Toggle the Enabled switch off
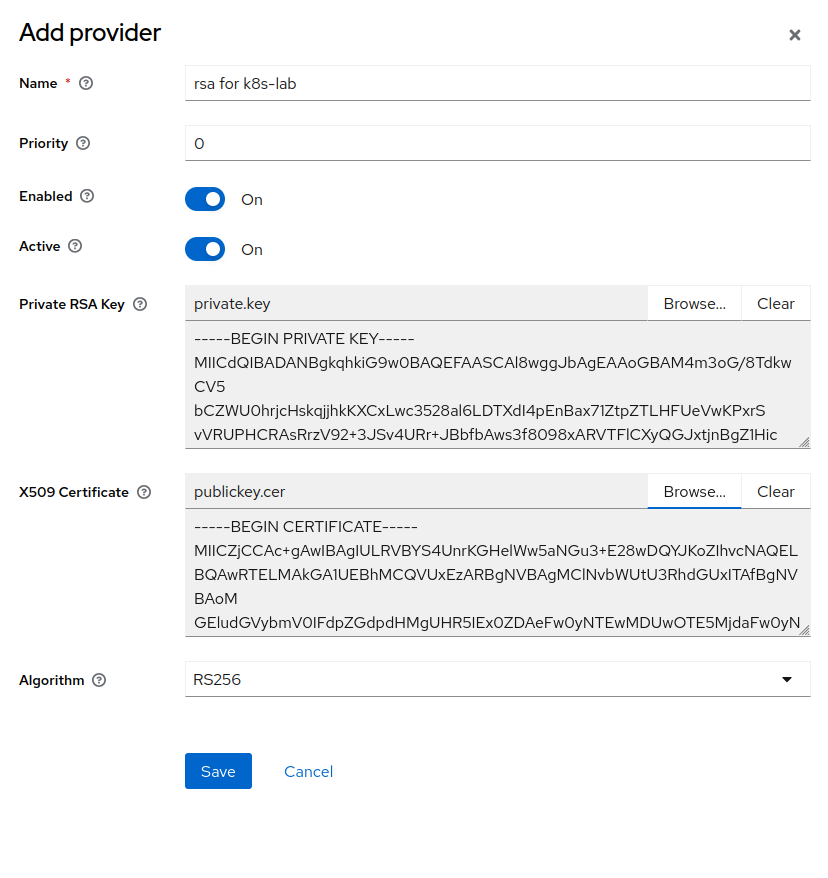Image resolution: width=828 pixels, height=878 pixels. point(205,199)
